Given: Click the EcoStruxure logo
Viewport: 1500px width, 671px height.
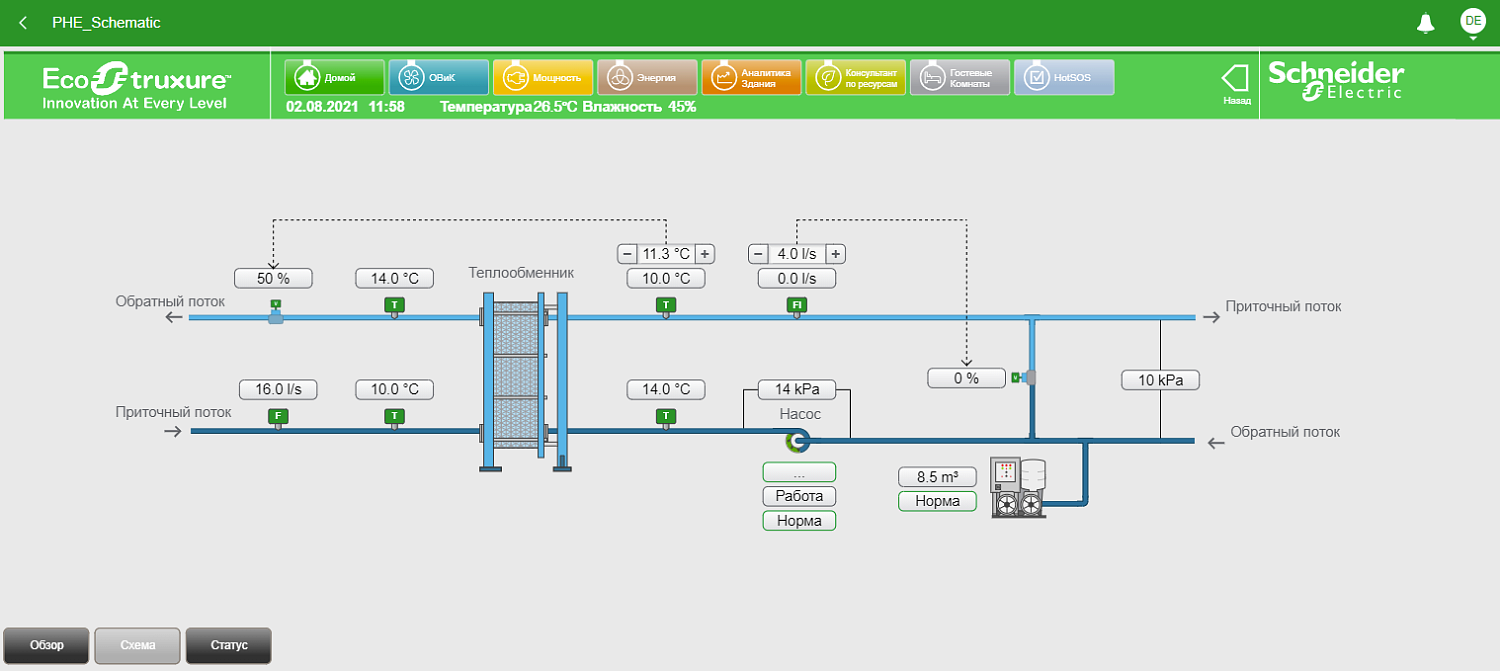Looking at the screenshot, I should [136, 87].
